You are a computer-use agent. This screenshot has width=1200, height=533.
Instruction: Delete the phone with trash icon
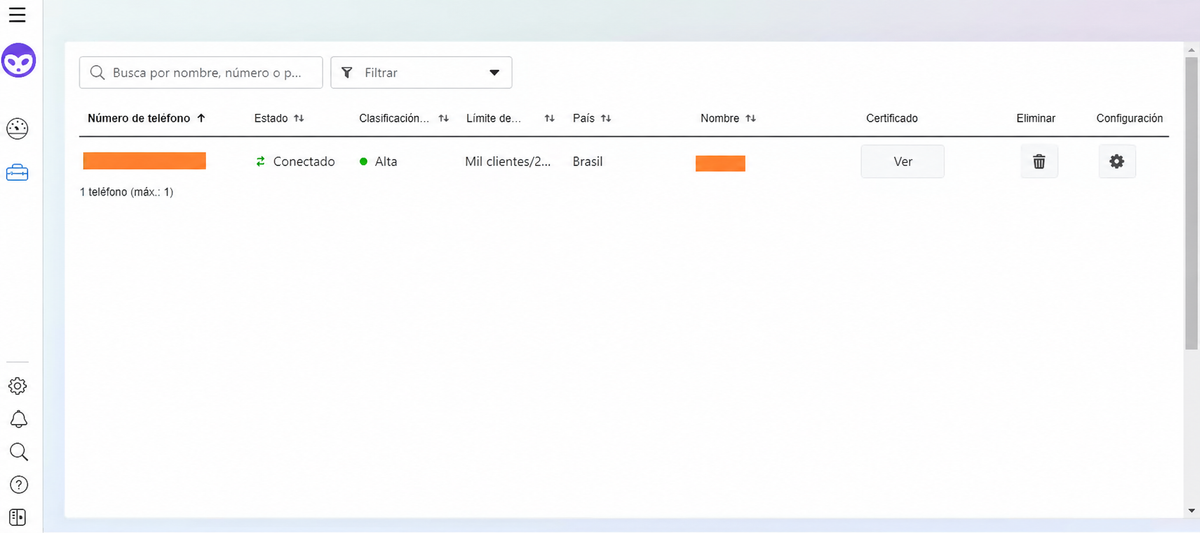(1039, 162)
